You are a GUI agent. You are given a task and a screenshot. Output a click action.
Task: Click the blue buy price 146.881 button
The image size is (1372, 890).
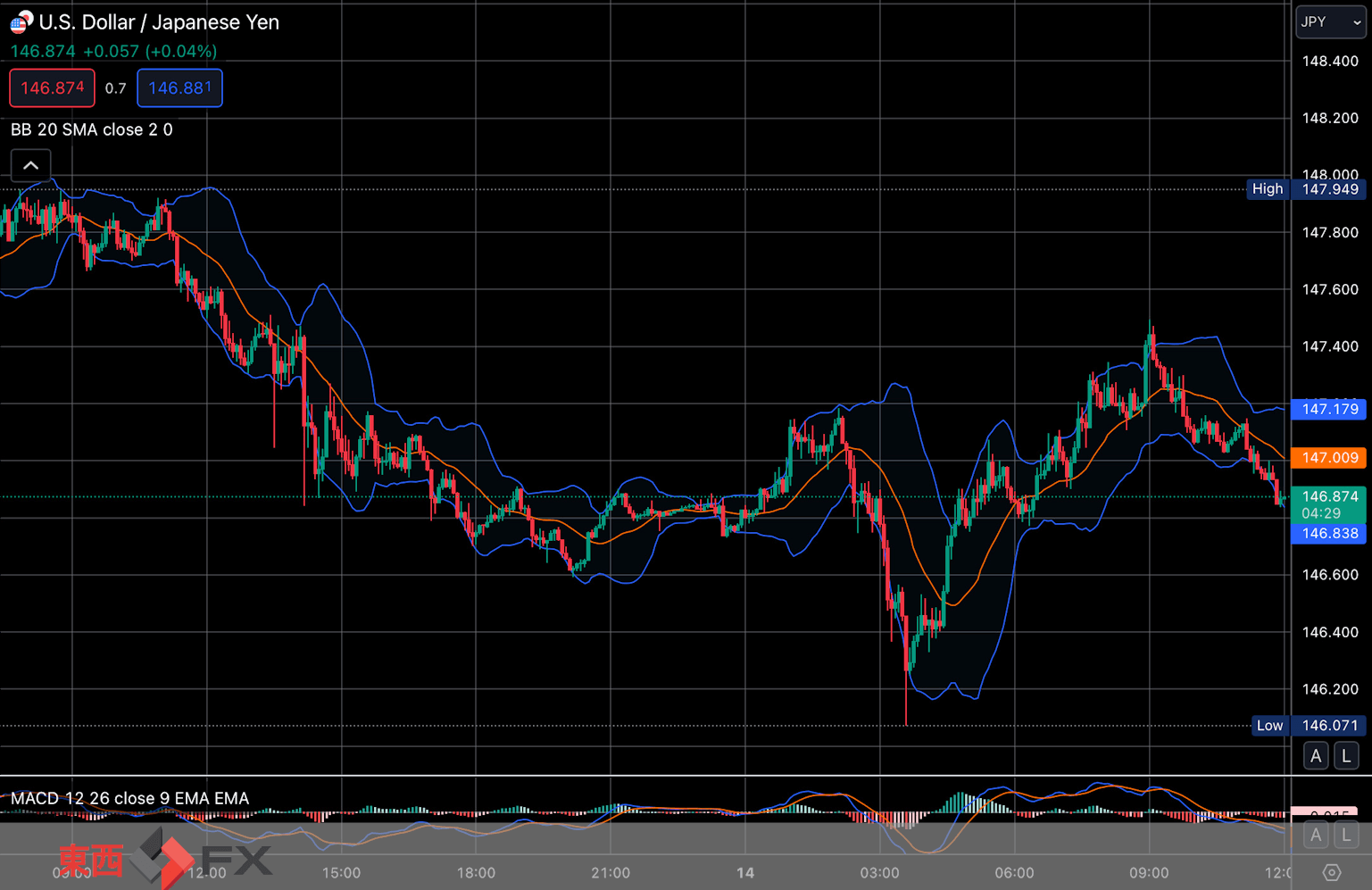pyautogui.click(x=179, y=87)
